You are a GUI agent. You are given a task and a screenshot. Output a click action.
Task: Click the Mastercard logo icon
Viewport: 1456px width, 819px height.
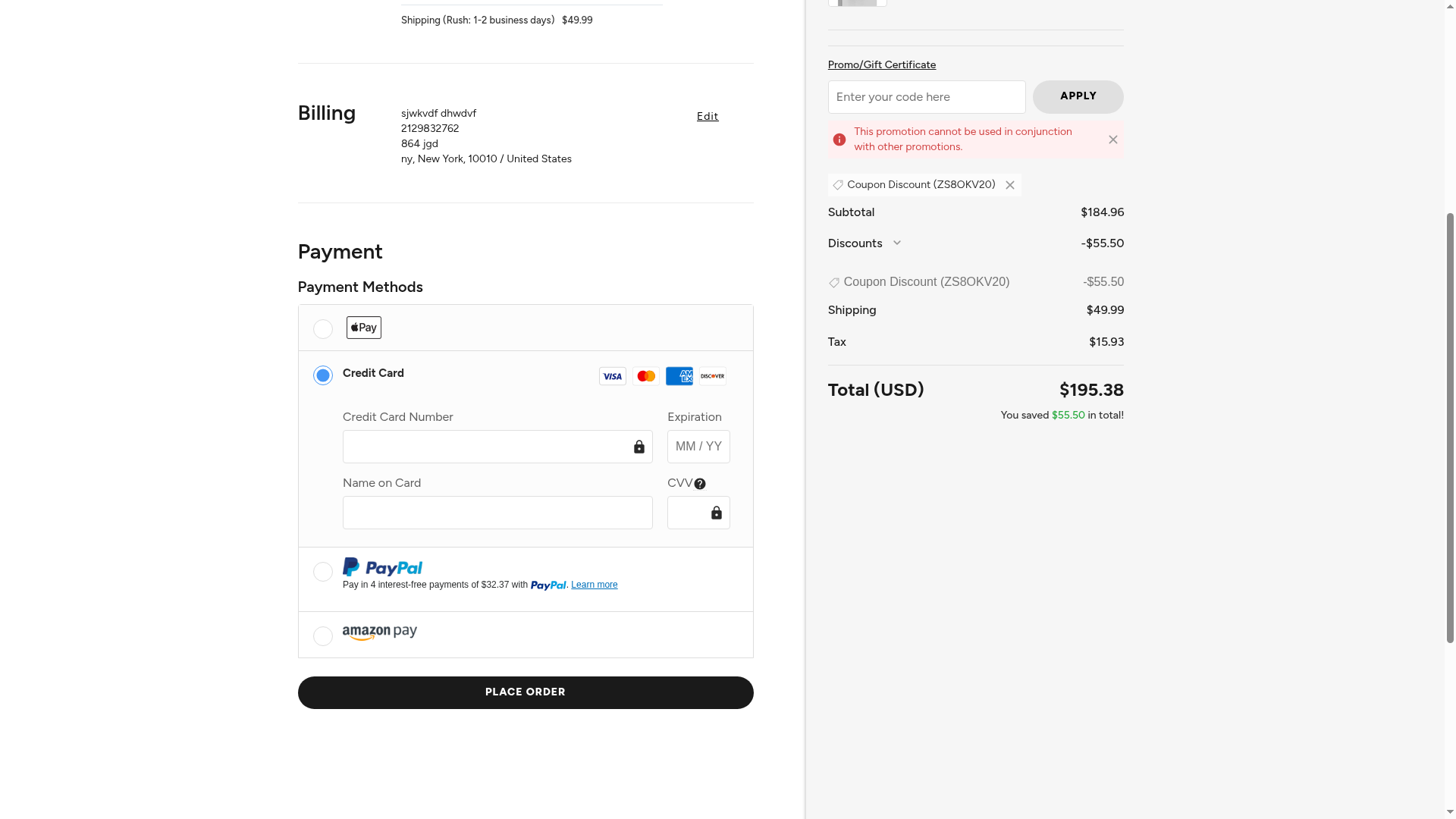point(646,376)
